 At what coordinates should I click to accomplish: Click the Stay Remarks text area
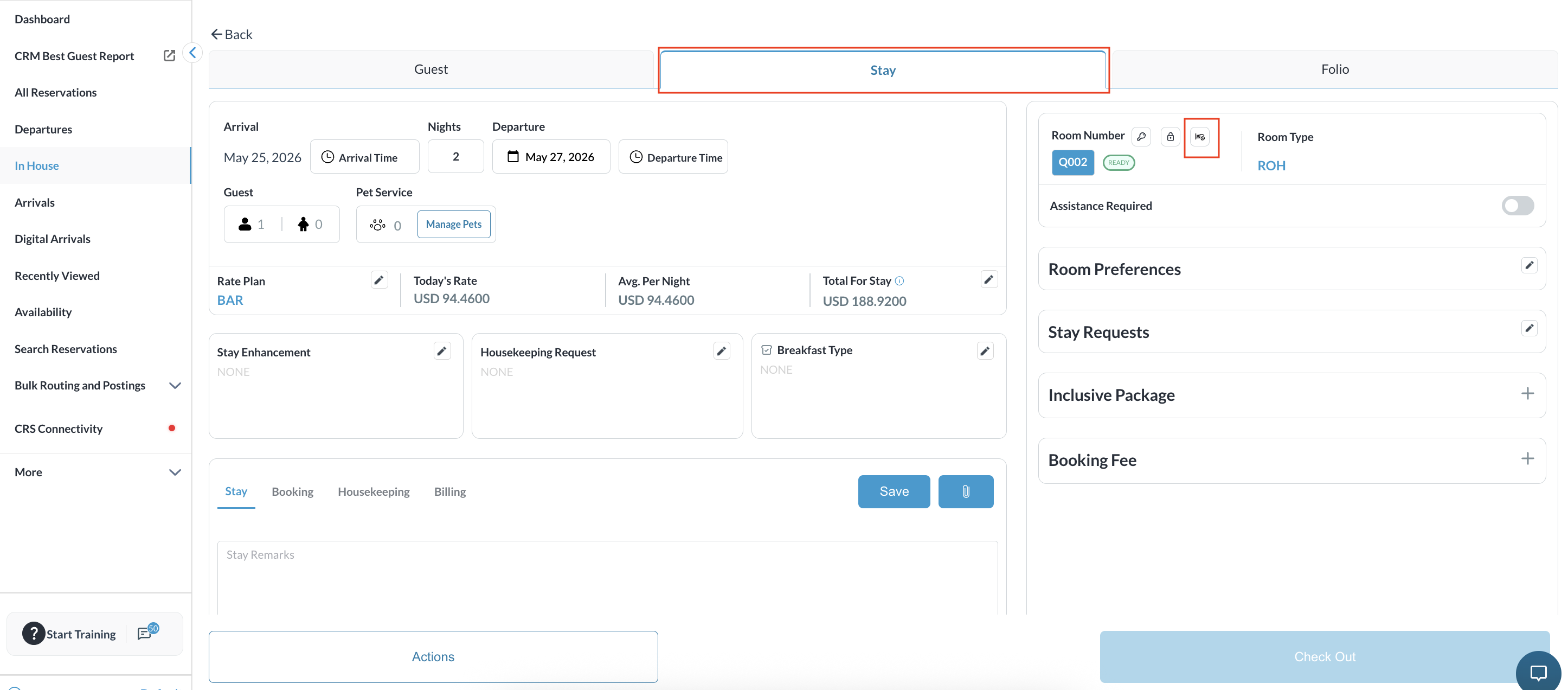pyautogui.click(x=607, y=577)
